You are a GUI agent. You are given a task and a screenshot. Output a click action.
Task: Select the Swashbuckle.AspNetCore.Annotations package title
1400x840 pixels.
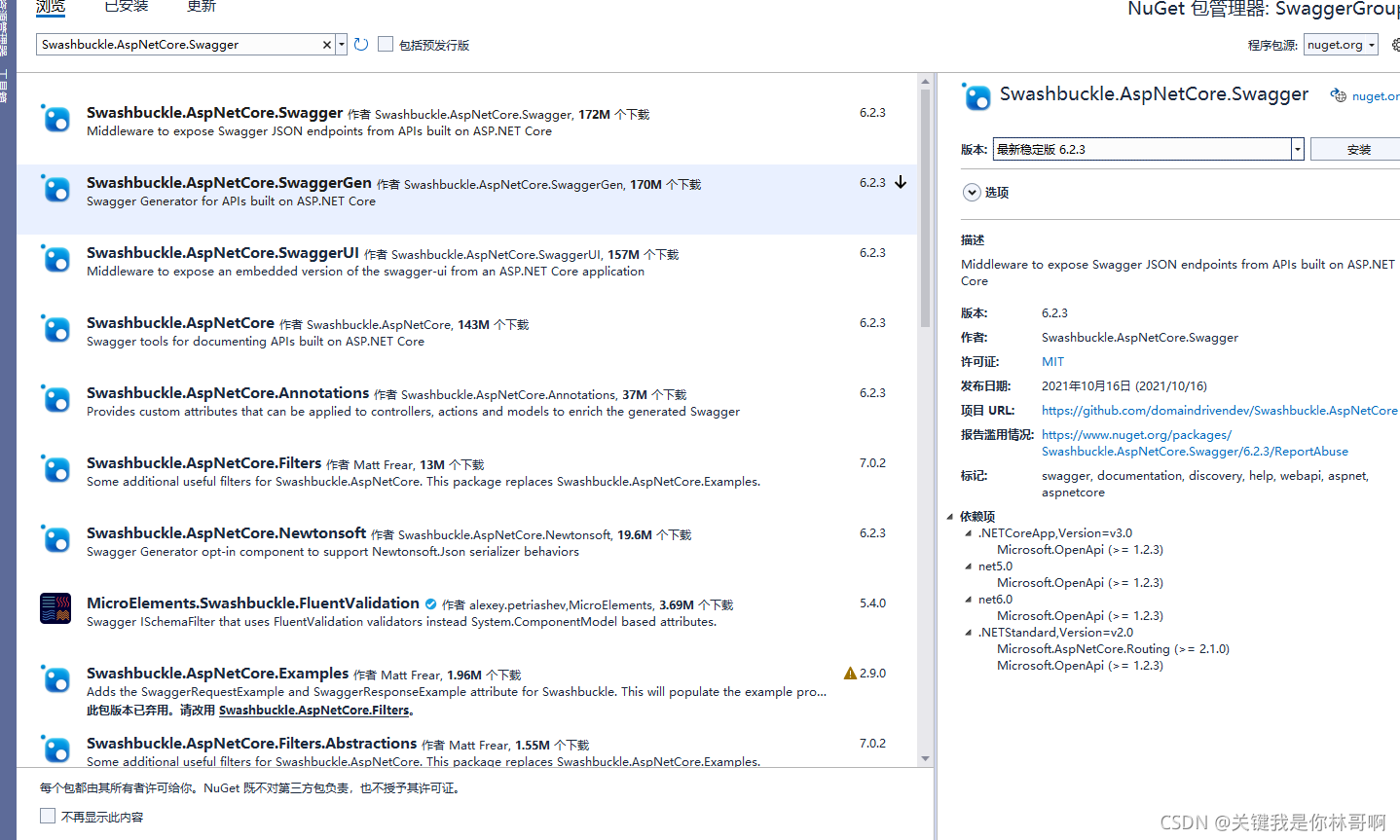click(228, 393)
